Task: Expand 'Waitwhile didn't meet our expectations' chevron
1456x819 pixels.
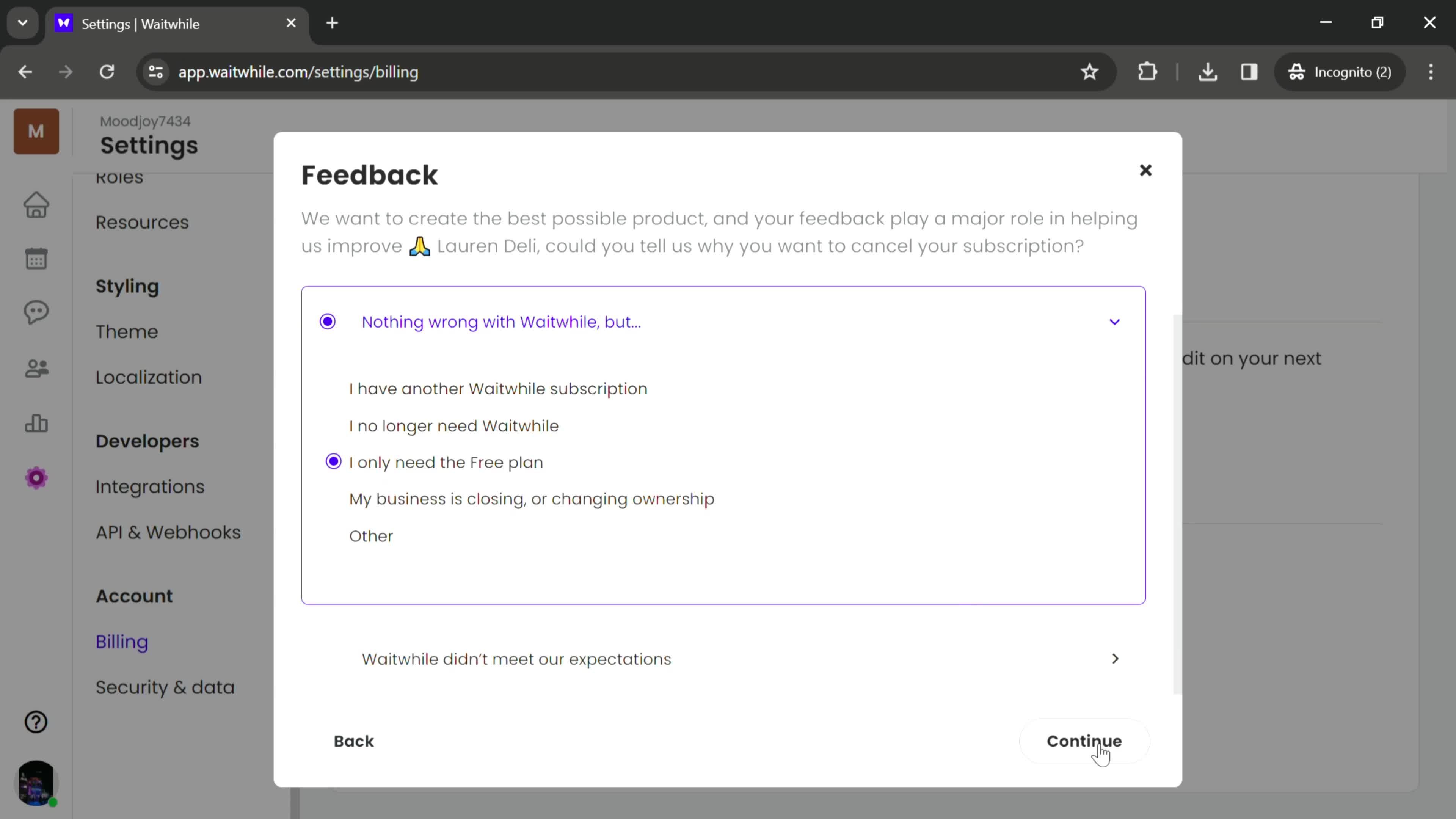Action: (x=1115, y=659)
